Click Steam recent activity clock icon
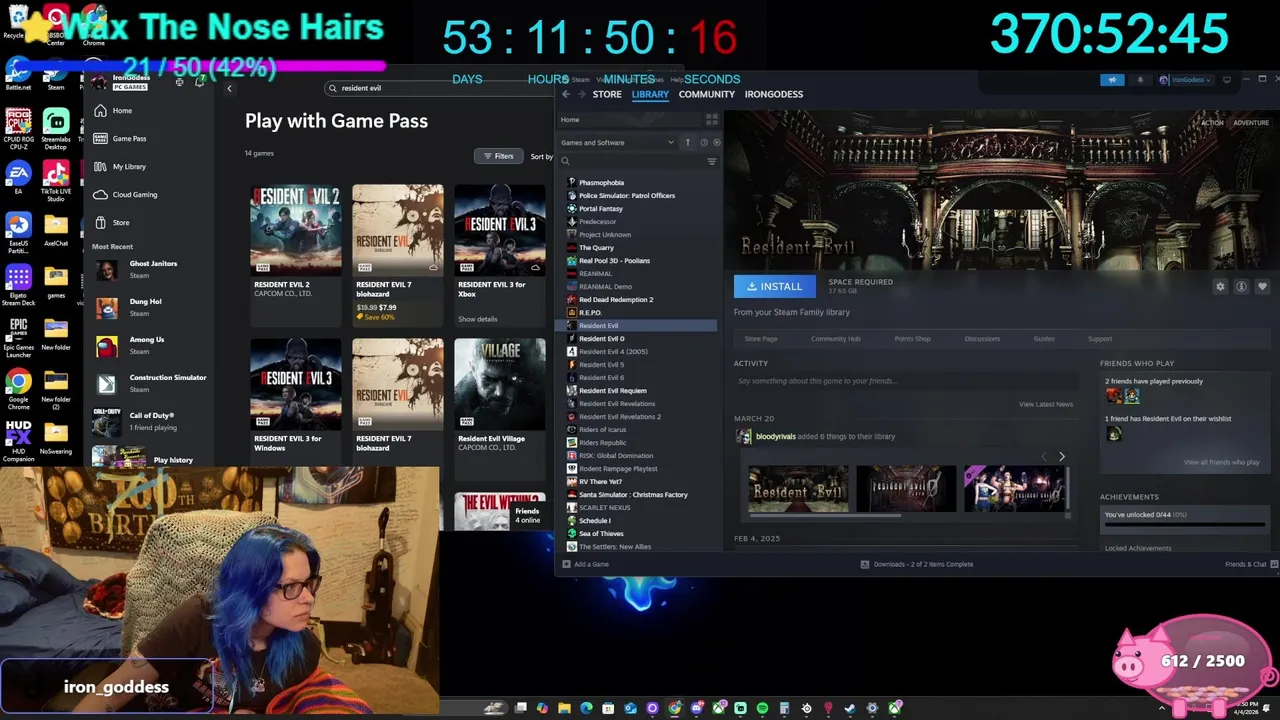 point(704,142)
